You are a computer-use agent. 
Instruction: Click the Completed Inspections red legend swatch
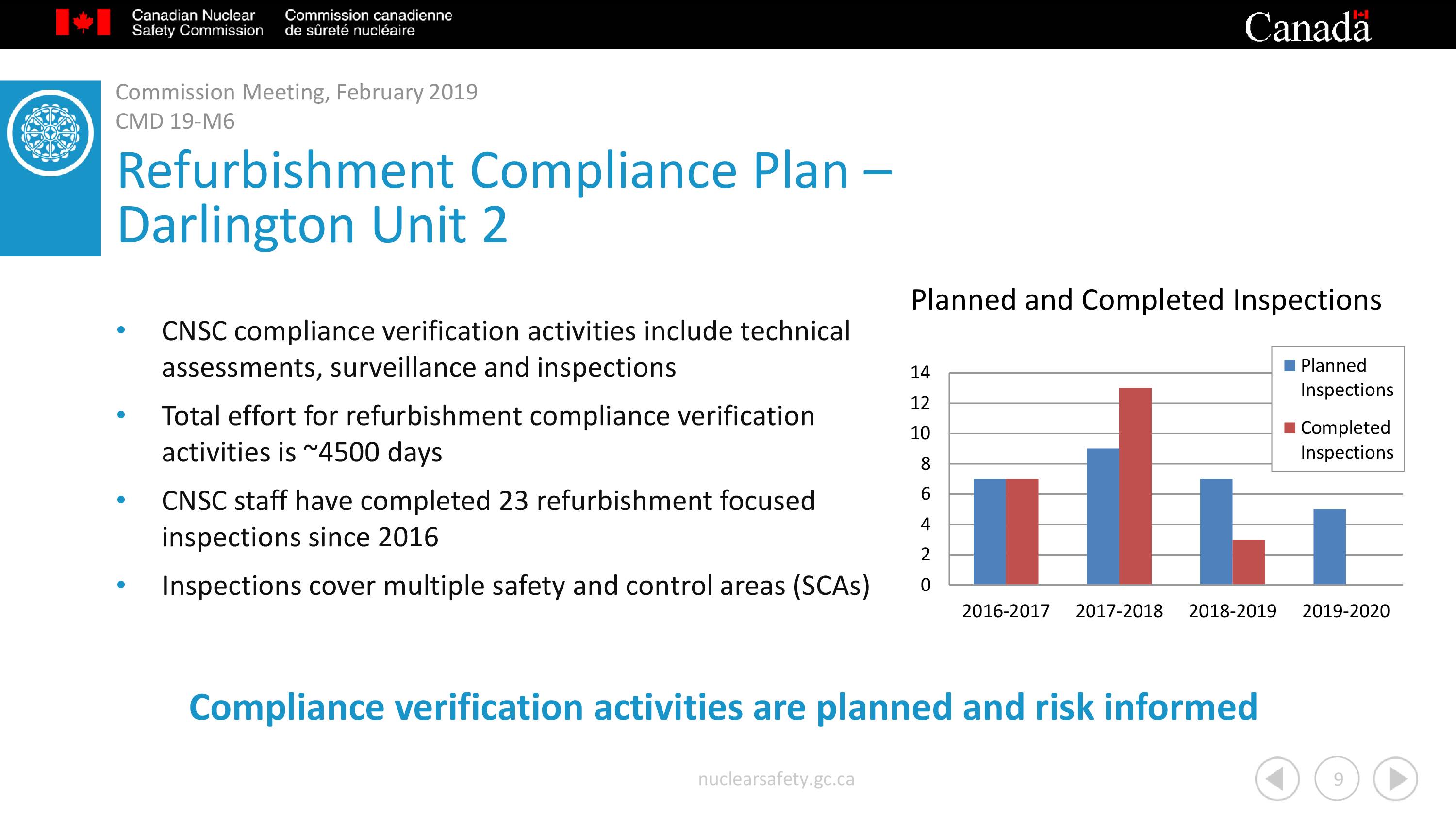click(1289, 428)
